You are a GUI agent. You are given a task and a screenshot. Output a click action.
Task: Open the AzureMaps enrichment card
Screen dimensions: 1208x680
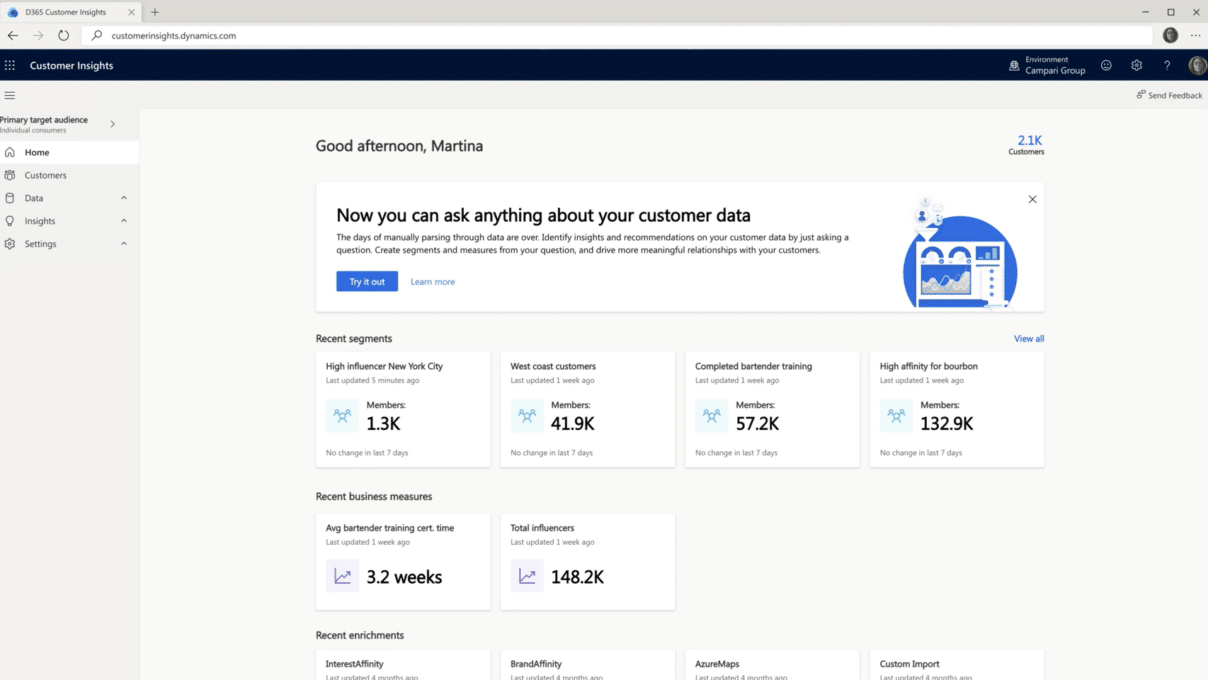click(x=772, y=666)
